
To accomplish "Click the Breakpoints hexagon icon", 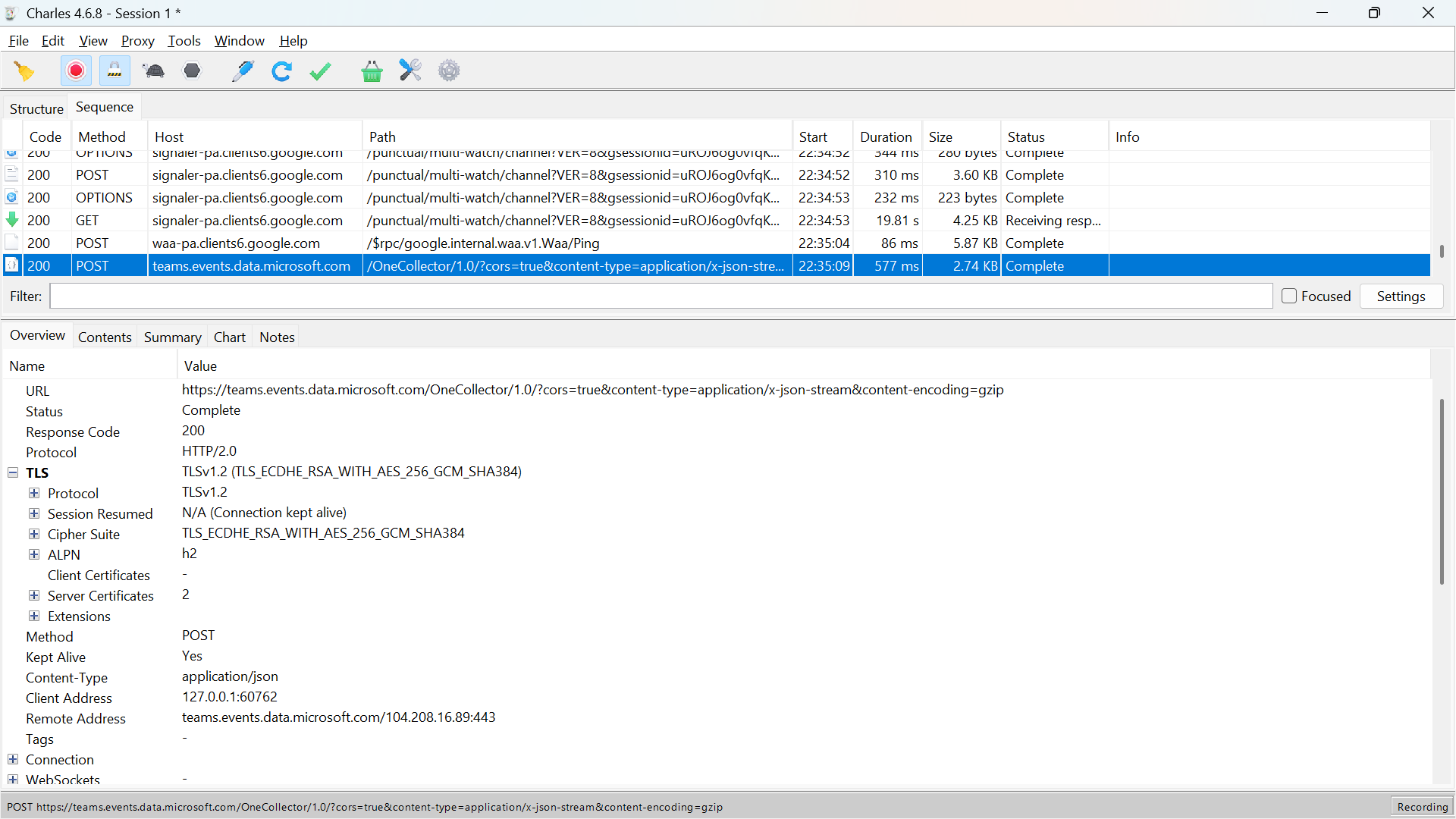I will (x=193, y=71).
